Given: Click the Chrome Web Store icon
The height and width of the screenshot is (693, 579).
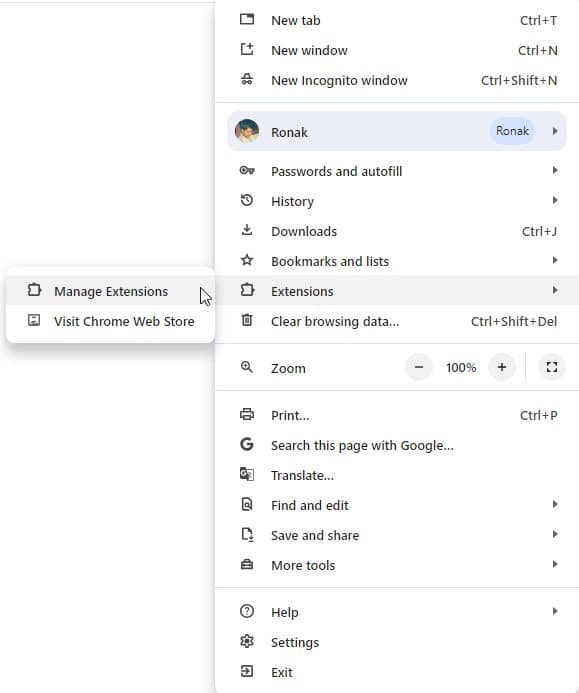Looking at the screenshot, I should 34,320.
